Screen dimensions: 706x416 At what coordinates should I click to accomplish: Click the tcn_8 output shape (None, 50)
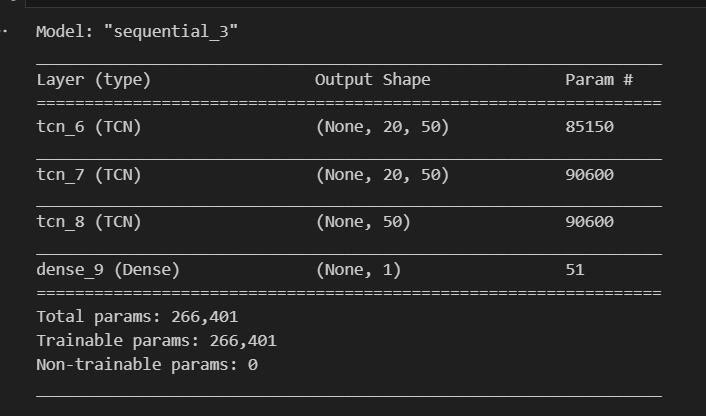363,222
